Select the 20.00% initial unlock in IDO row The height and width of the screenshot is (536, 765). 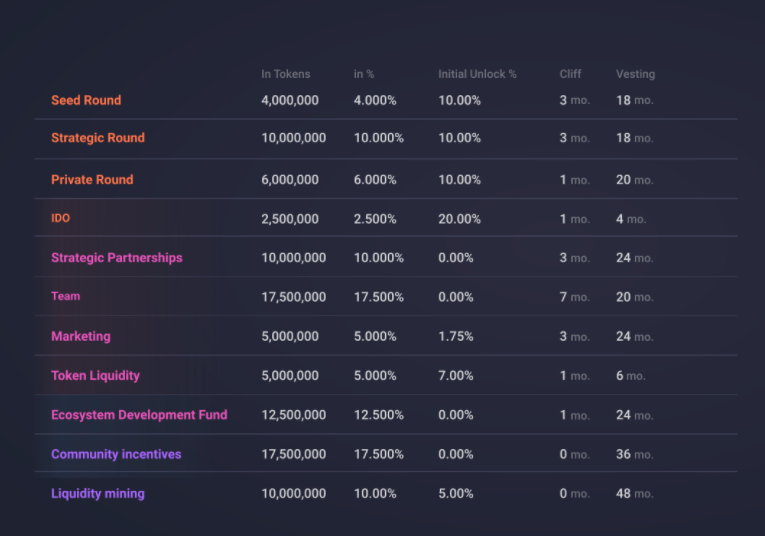coord(459,218)
